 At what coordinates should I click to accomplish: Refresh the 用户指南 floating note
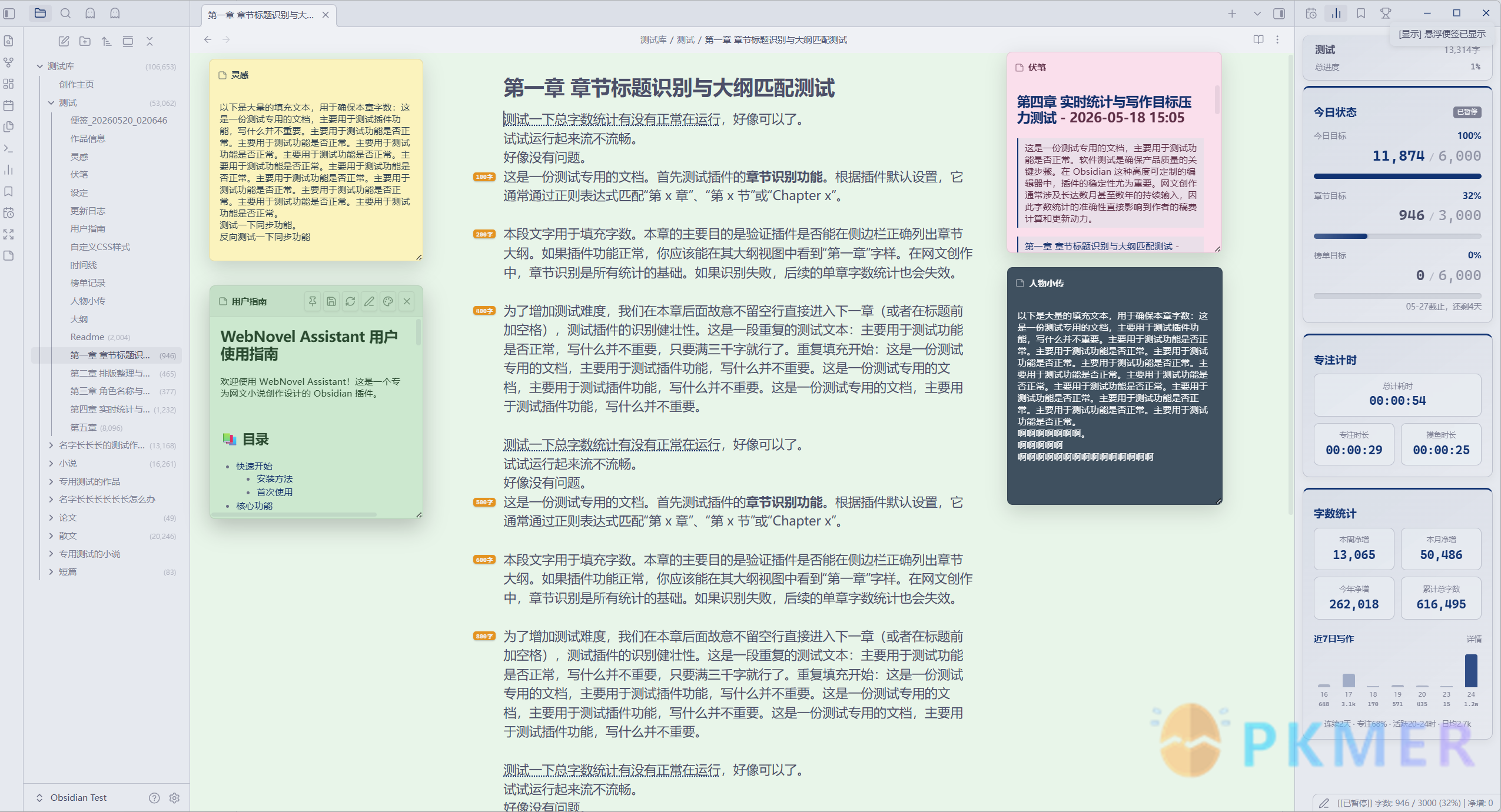click(x=350, y=301)
